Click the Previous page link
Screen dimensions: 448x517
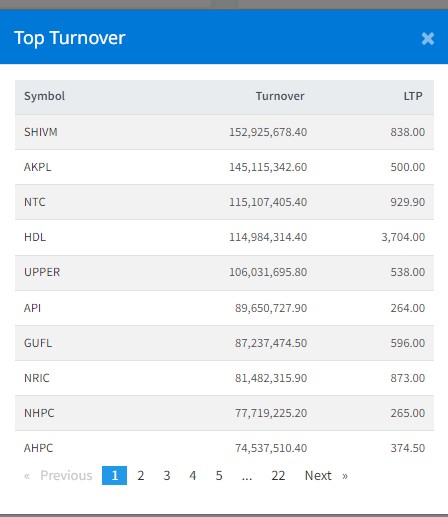click(58, 475)
